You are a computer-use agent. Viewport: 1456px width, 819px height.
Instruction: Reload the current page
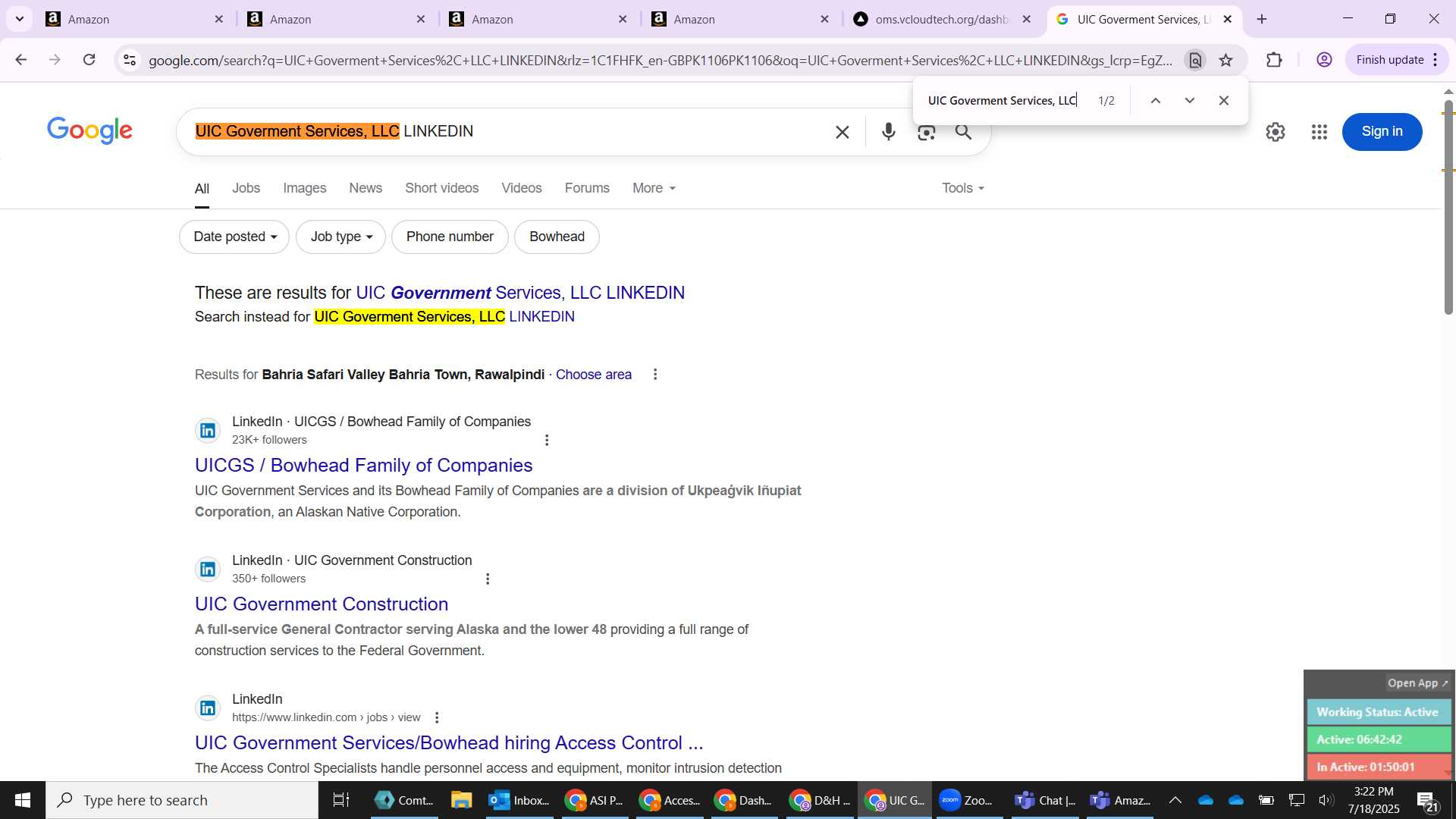[89, 60]
